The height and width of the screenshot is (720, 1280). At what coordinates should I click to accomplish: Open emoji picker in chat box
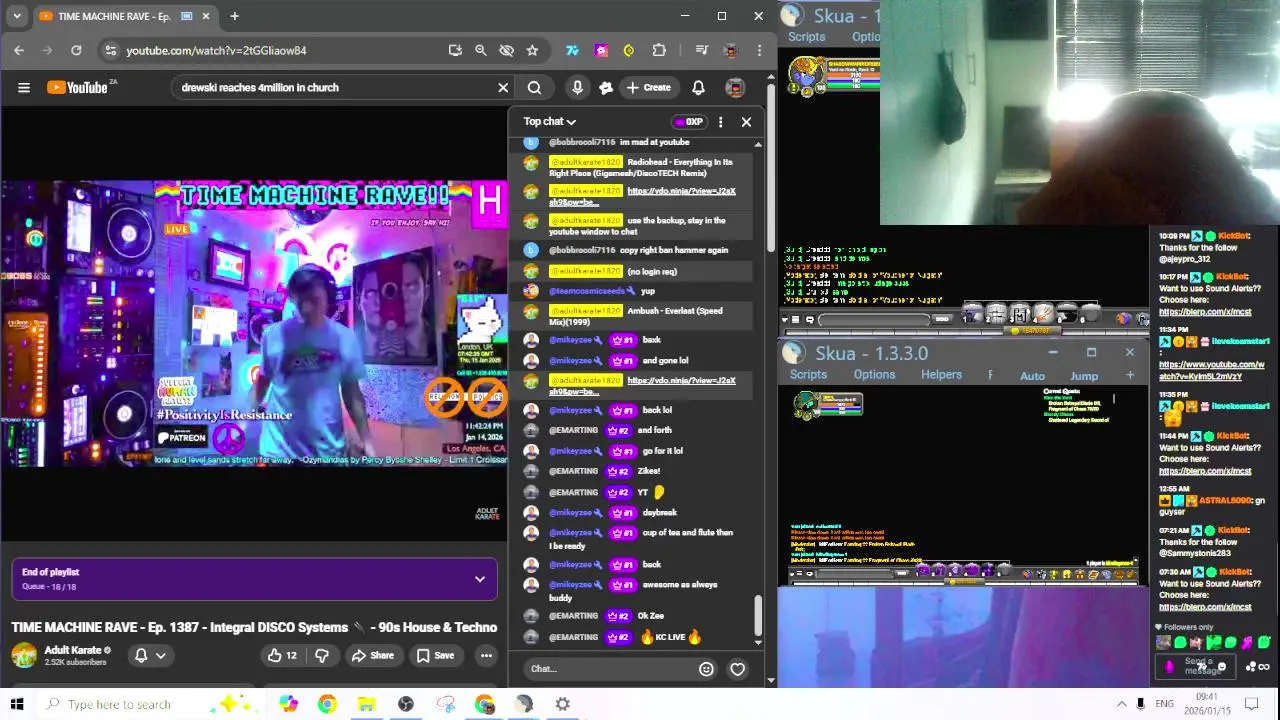coord(706,669)
